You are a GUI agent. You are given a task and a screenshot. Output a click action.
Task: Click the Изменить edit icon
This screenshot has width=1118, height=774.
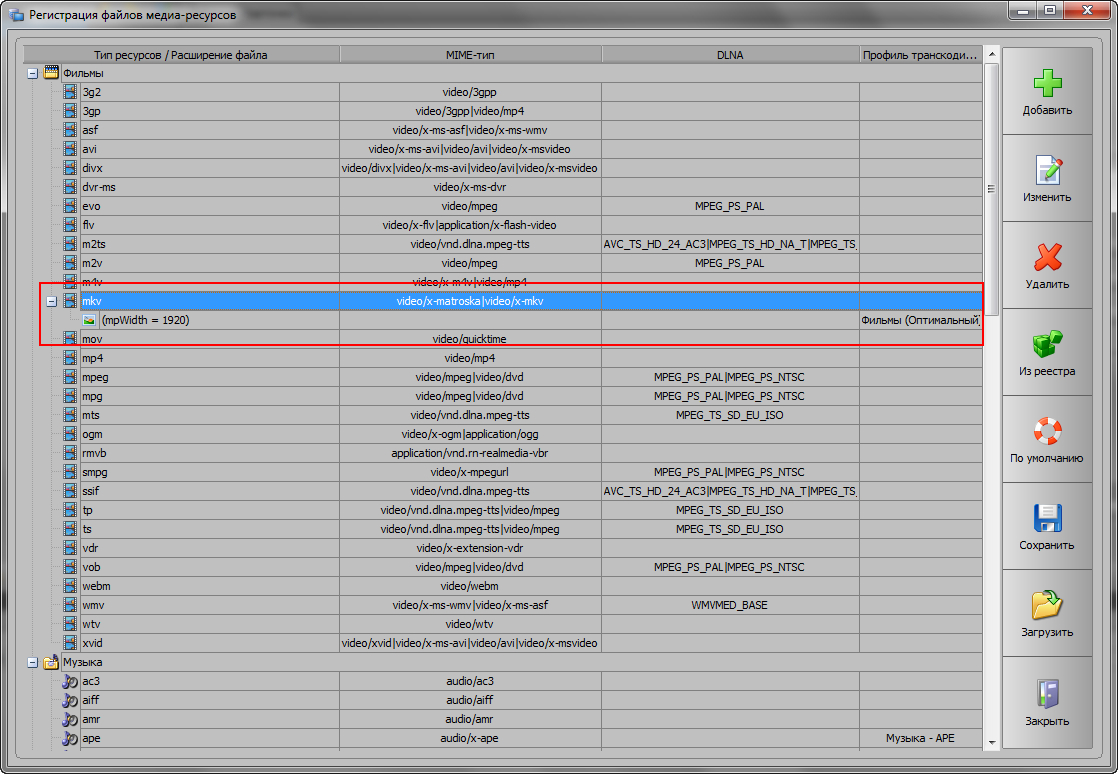(1047, 171)
